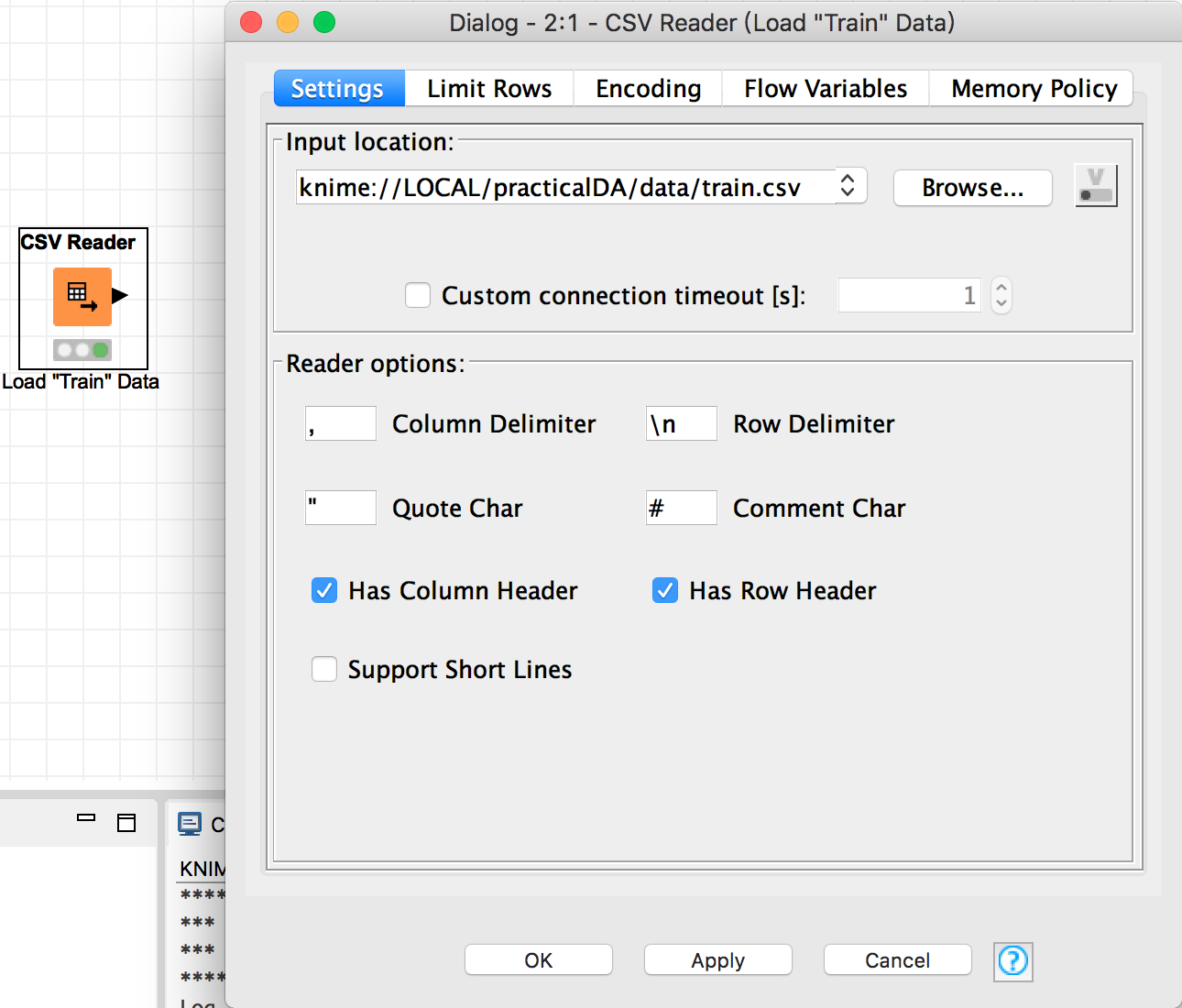This screenshot has width=1182, height=1008.
Task: Click the Quote Char field
Action: pyautogui.click(x=341, y=508)
